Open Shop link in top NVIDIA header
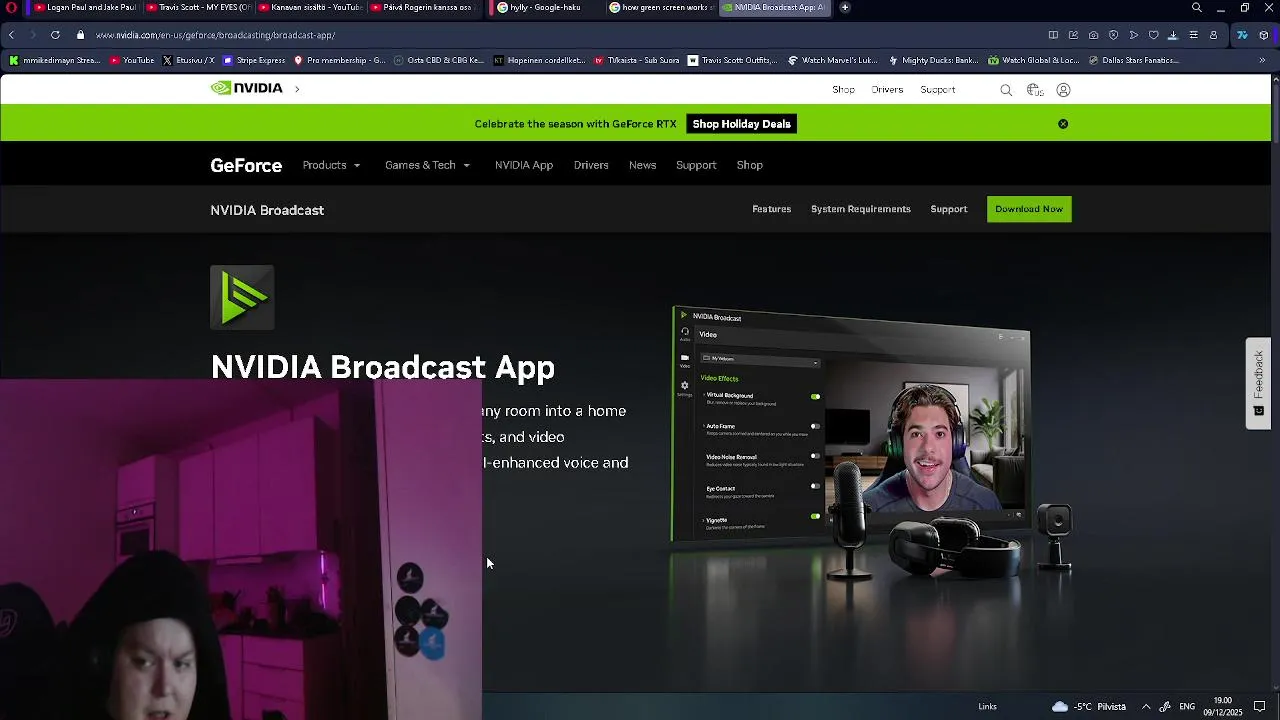This screenshot has width=1280, height=720. 843,90
